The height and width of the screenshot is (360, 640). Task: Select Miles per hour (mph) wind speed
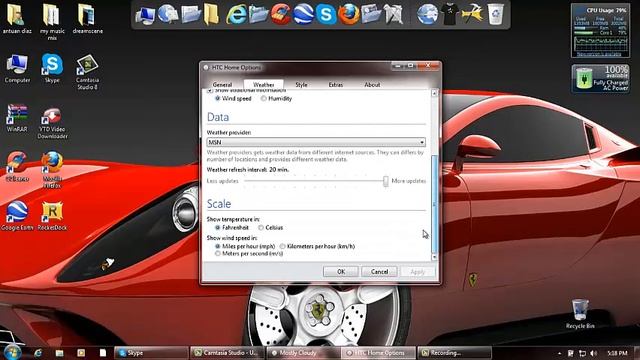click(218, 246)
